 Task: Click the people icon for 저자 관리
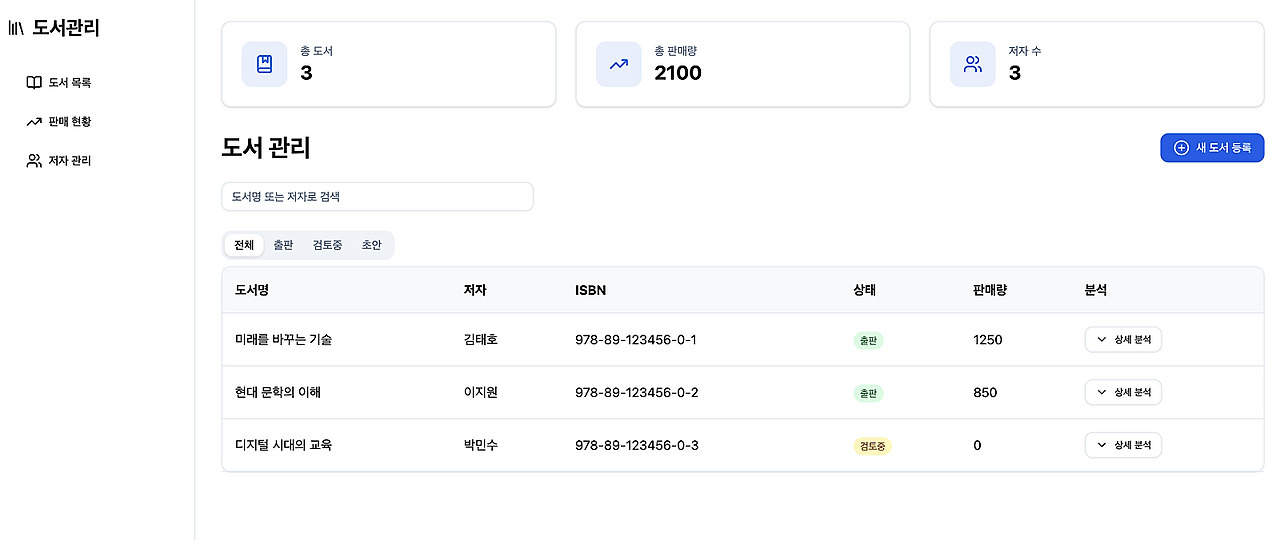(34, 161)
